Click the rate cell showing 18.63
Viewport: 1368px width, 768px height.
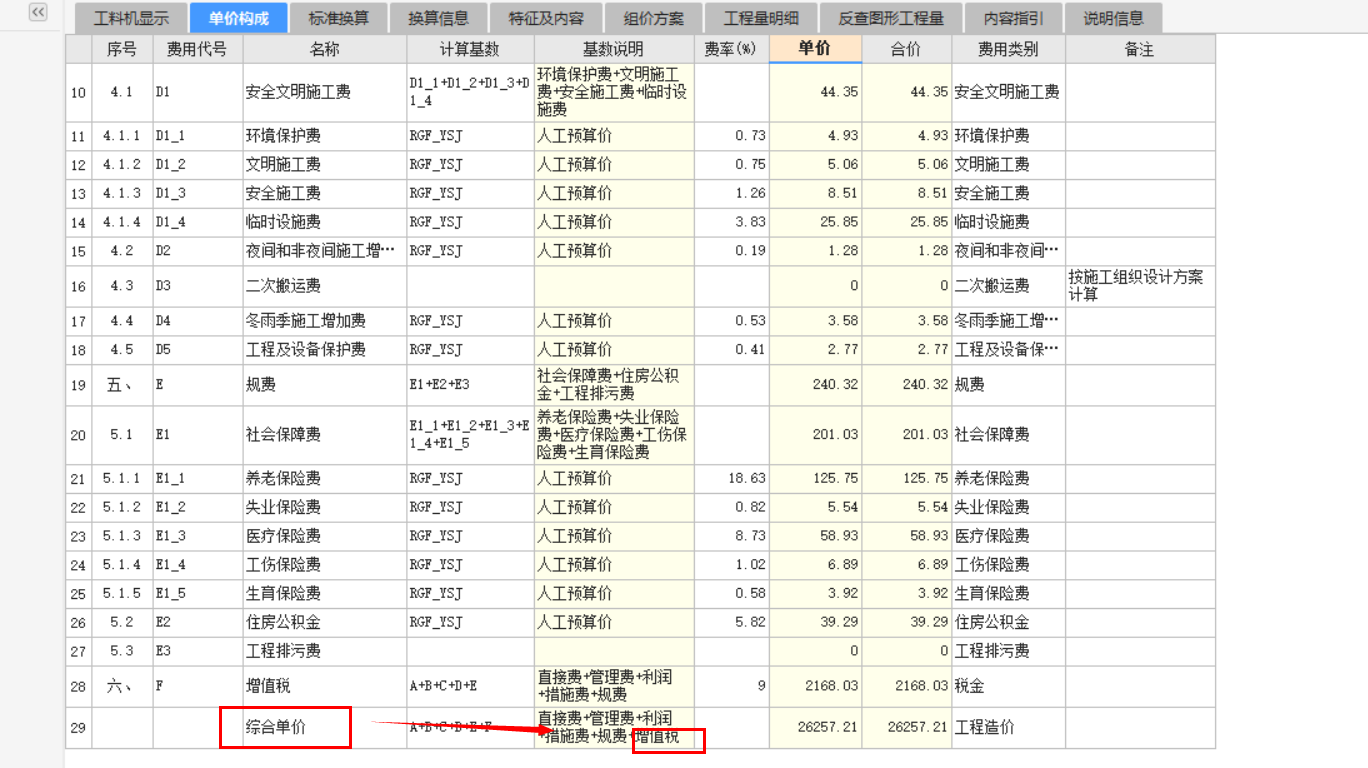(x=731, y=479)
